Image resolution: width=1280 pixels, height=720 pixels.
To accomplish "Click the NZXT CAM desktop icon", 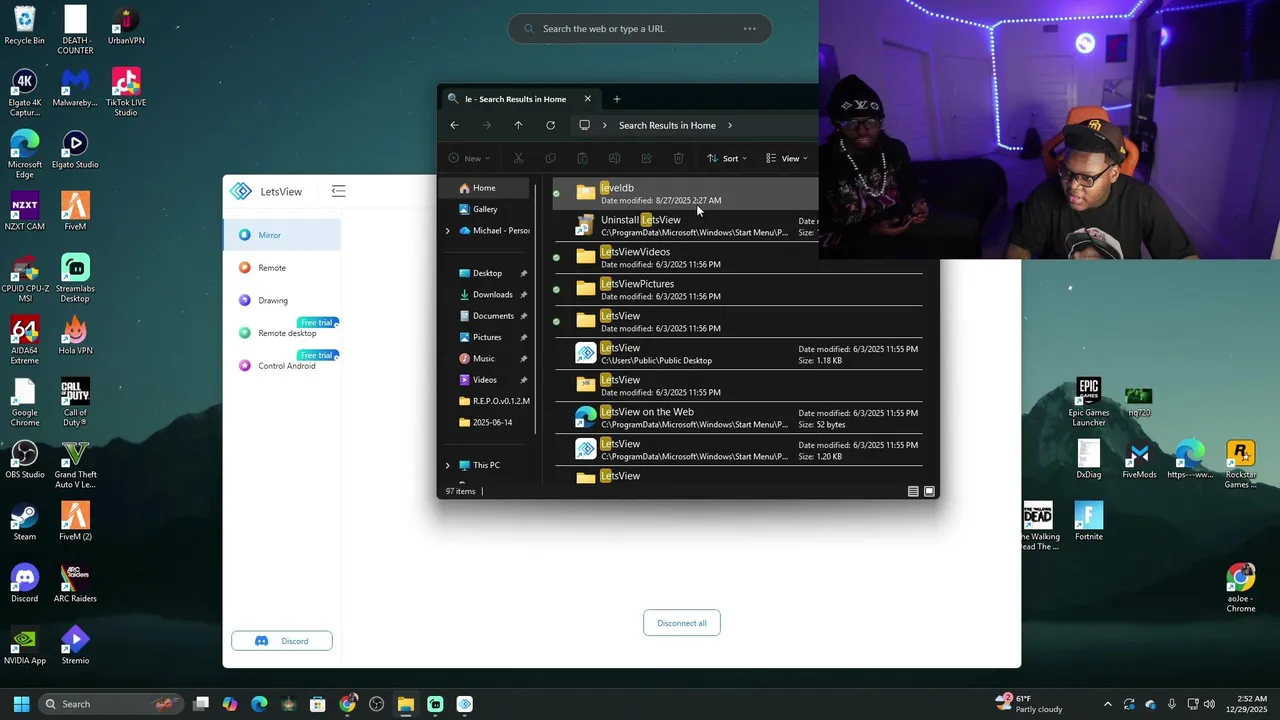I will tap(24, 212).
